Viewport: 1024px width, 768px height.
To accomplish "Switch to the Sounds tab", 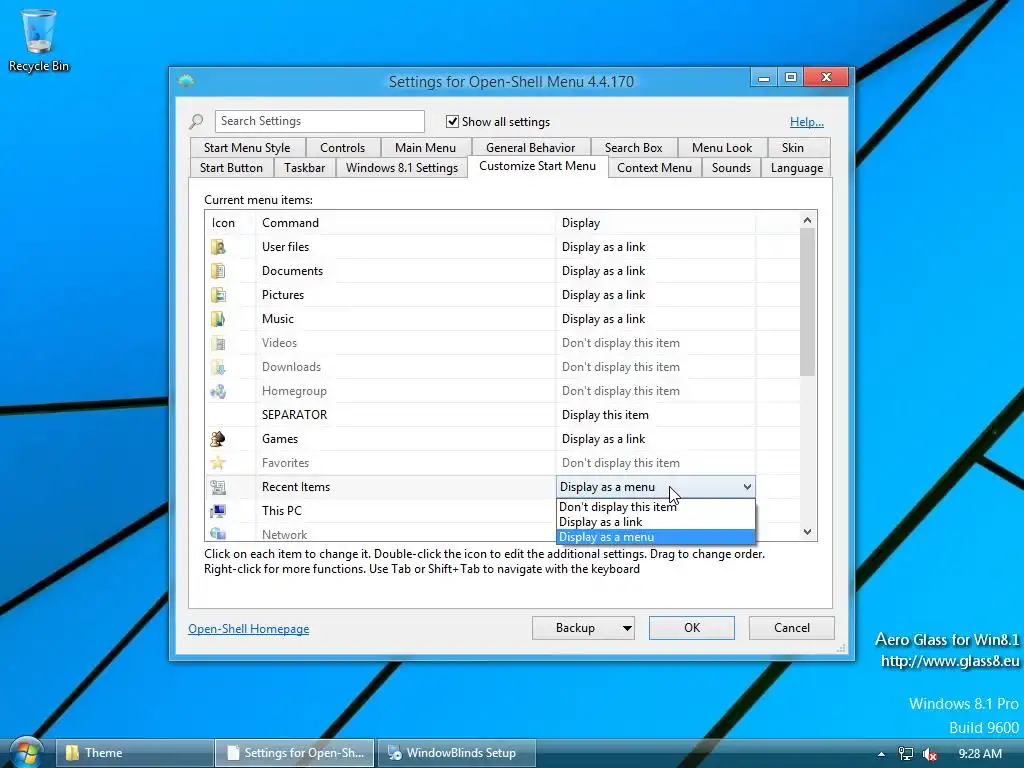I will pos(731,168).
